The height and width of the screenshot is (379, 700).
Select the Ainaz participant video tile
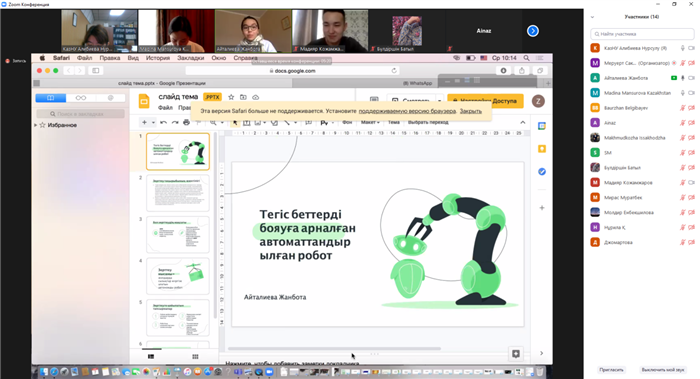pos(484,31)
